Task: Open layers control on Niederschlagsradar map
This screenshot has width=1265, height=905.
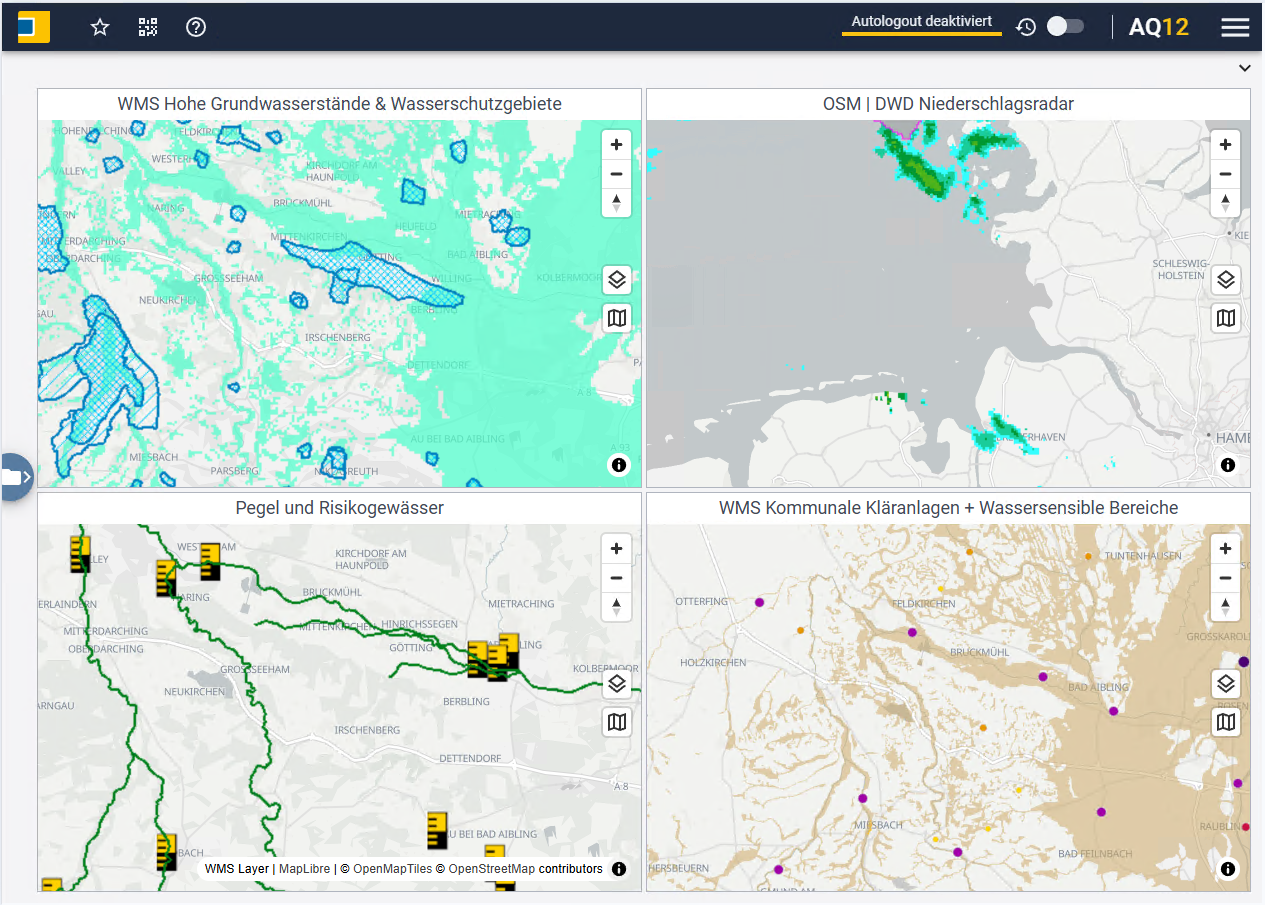Action: [1226, 280]
